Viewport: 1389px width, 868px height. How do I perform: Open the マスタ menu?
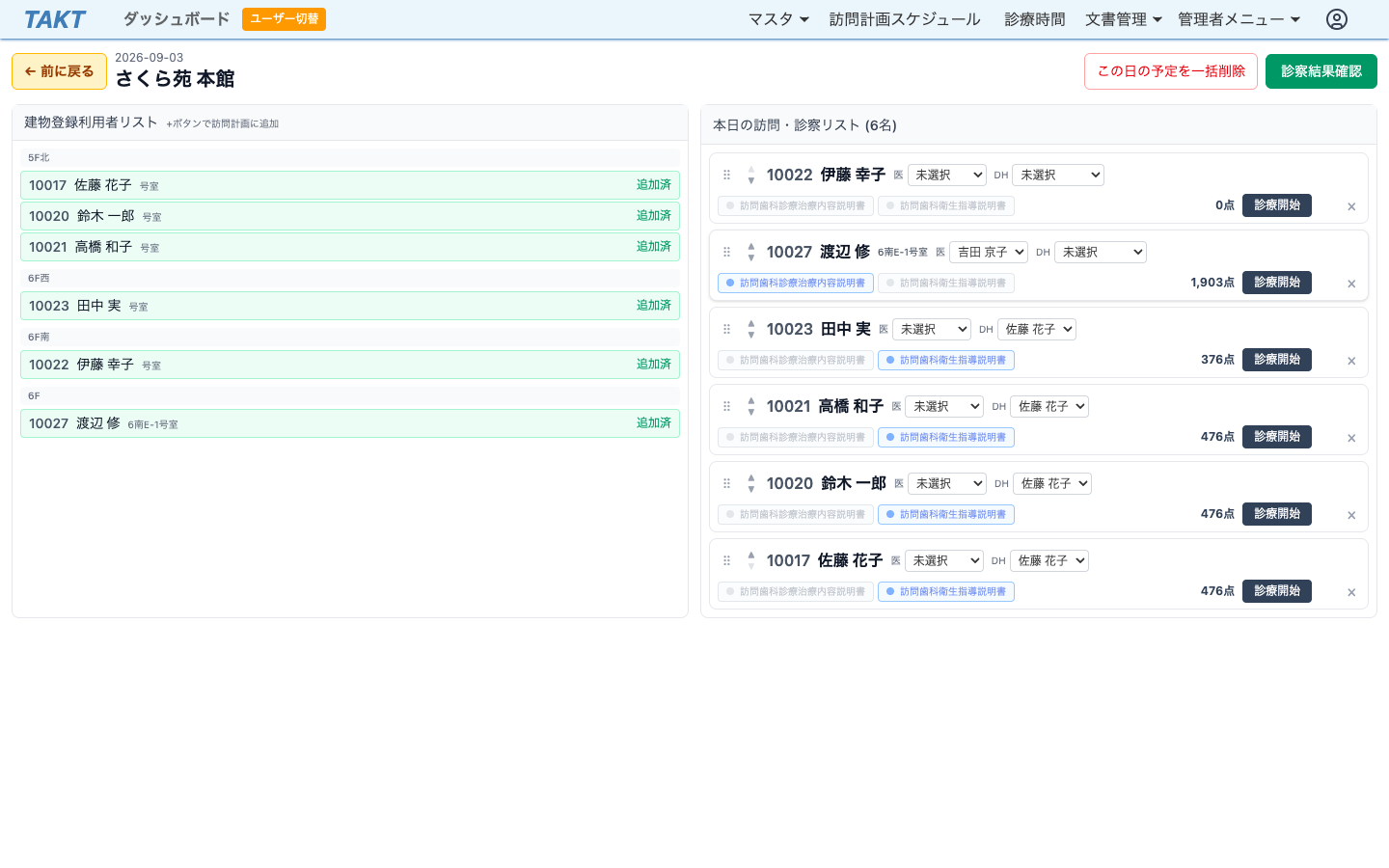[778, 19]
